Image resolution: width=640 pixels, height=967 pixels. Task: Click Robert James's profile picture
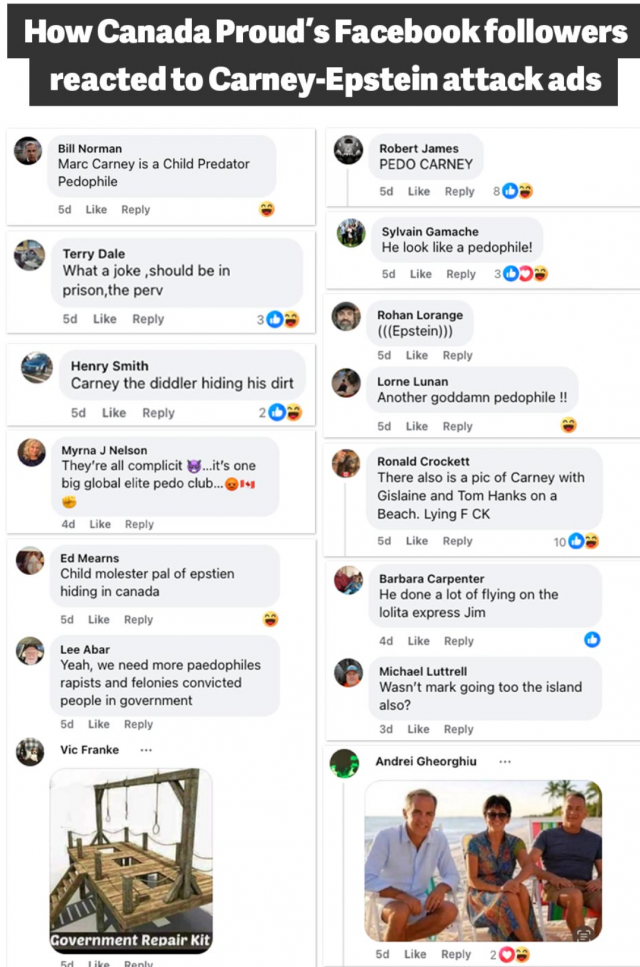click(x=348, y=149)
